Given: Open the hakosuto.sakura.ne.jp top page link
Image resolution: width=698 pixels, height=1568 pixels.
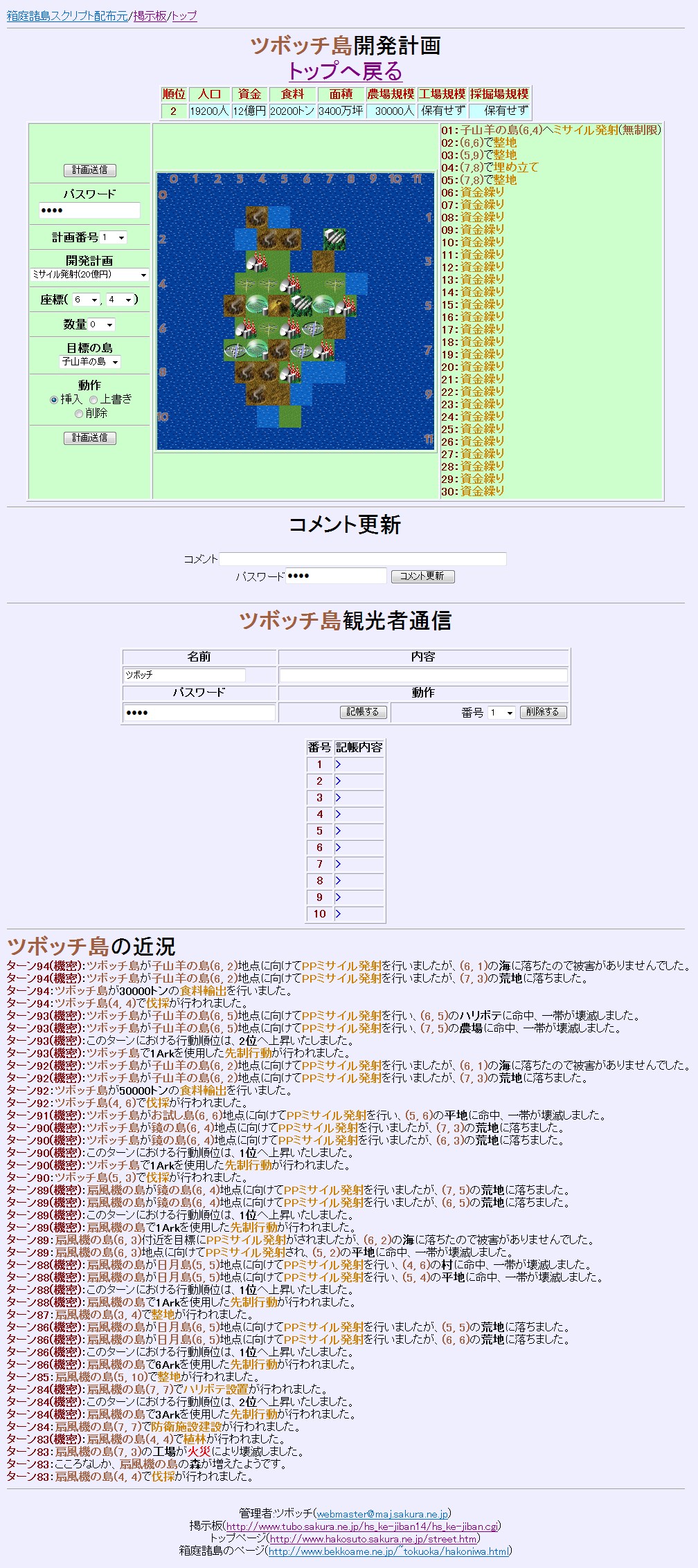Looking at the screenshot, I should pyautogui.click(x=373, y=1539).
